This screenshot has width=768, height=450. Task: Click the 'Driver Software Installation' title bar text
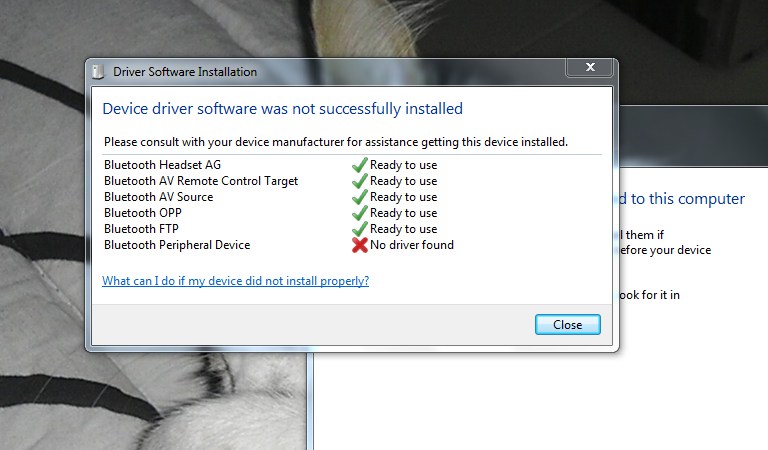pos(185,72)
